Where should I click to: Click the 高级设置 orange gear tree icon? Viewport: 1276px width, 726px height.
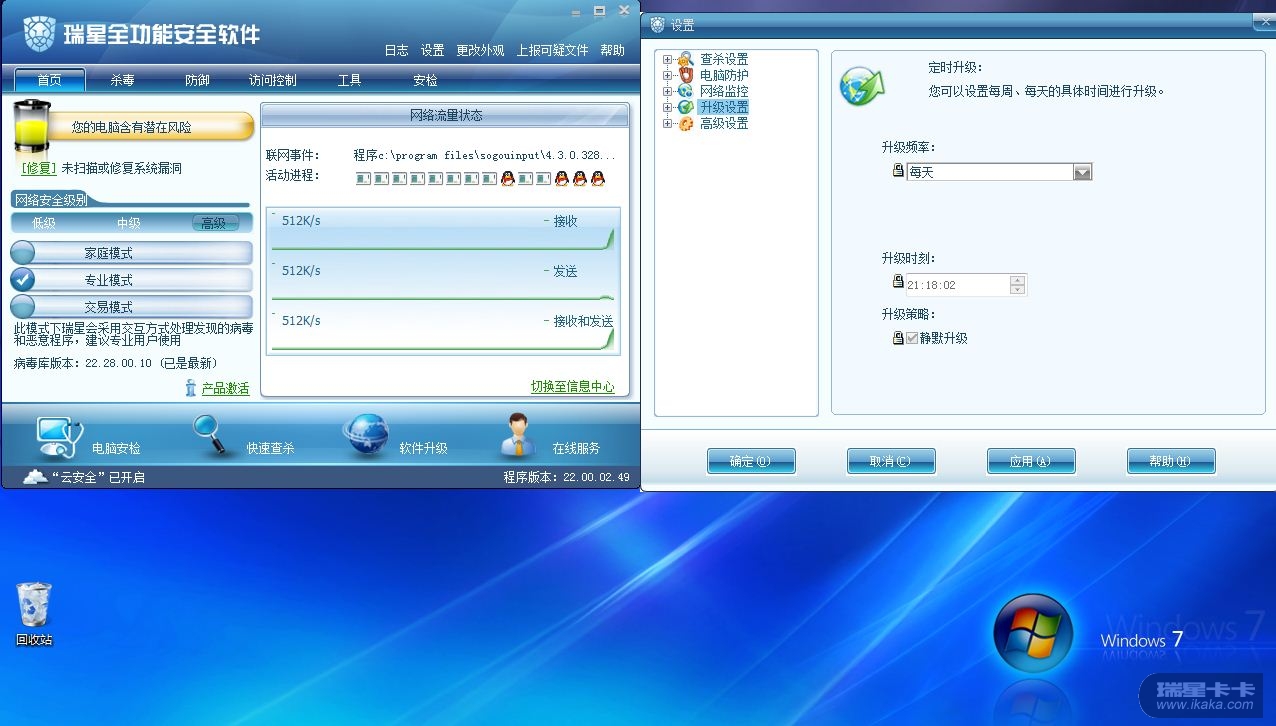(685, 123)
